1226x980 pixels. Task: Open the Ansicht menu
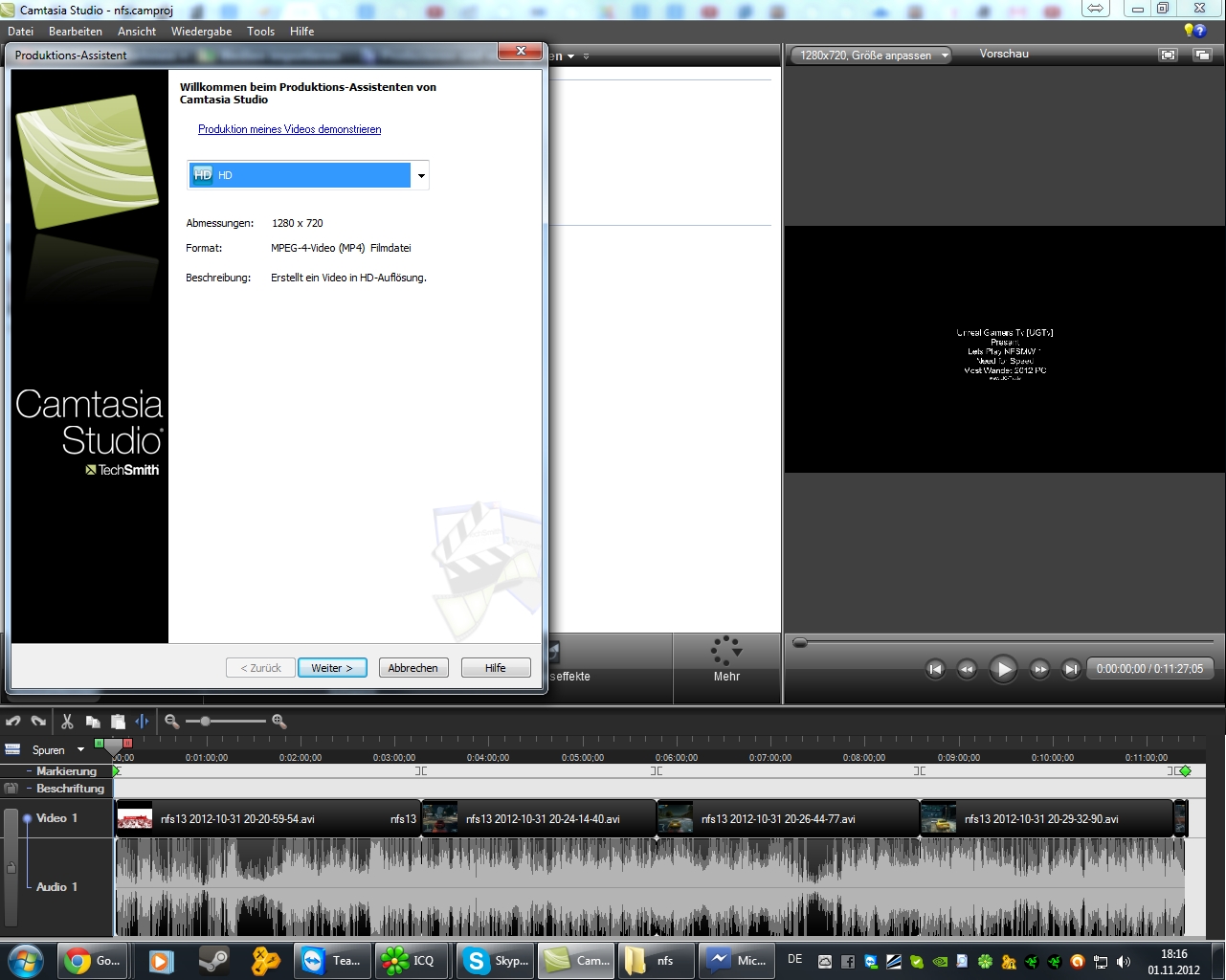tap(137, 32)
